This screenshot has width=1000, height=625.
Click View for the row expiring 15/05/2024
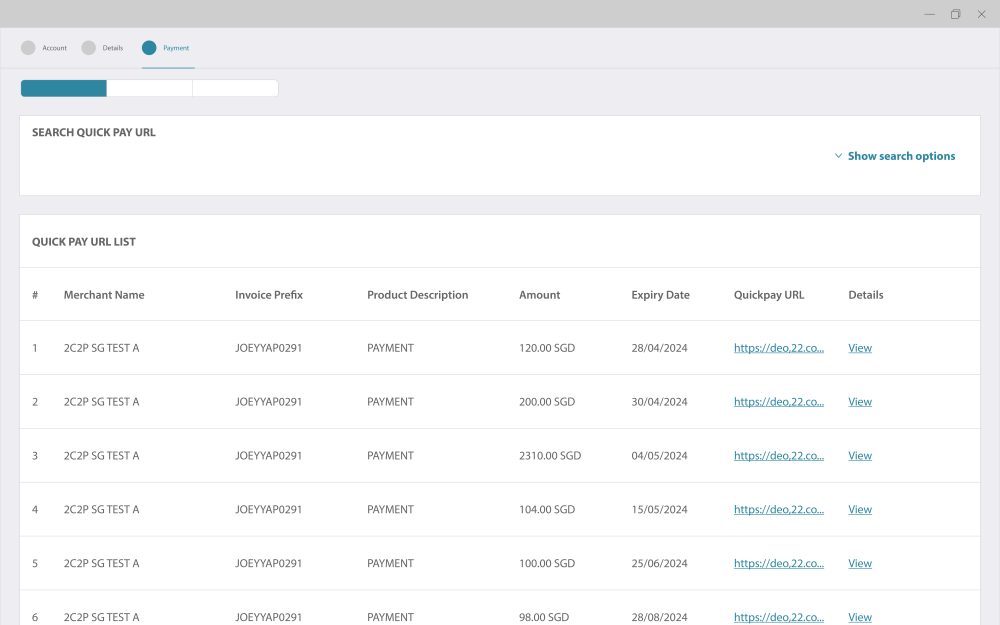pyautogui.click(x=860, y=510)
